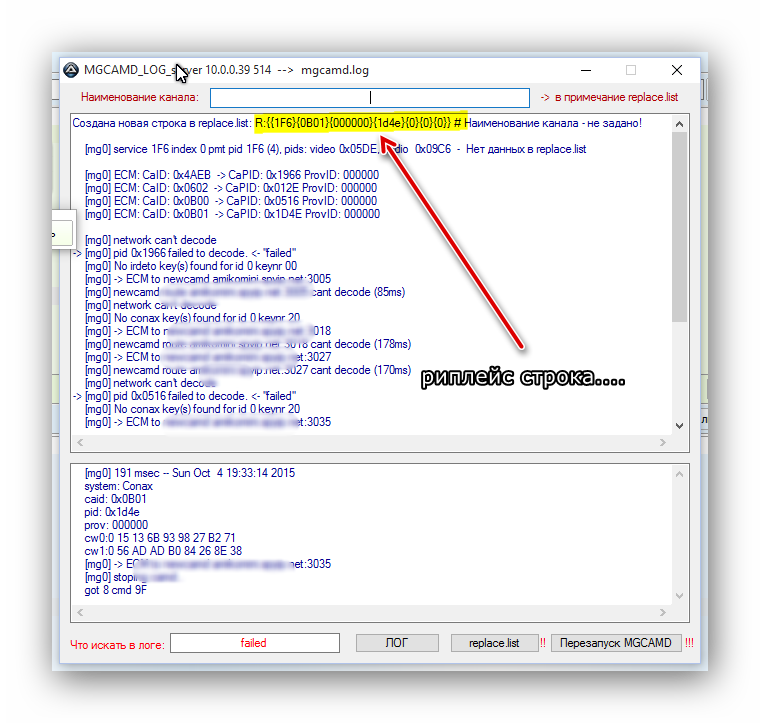Click 'system: Conax' line
The image size is (760, 723).
click(x=118, y=486)
